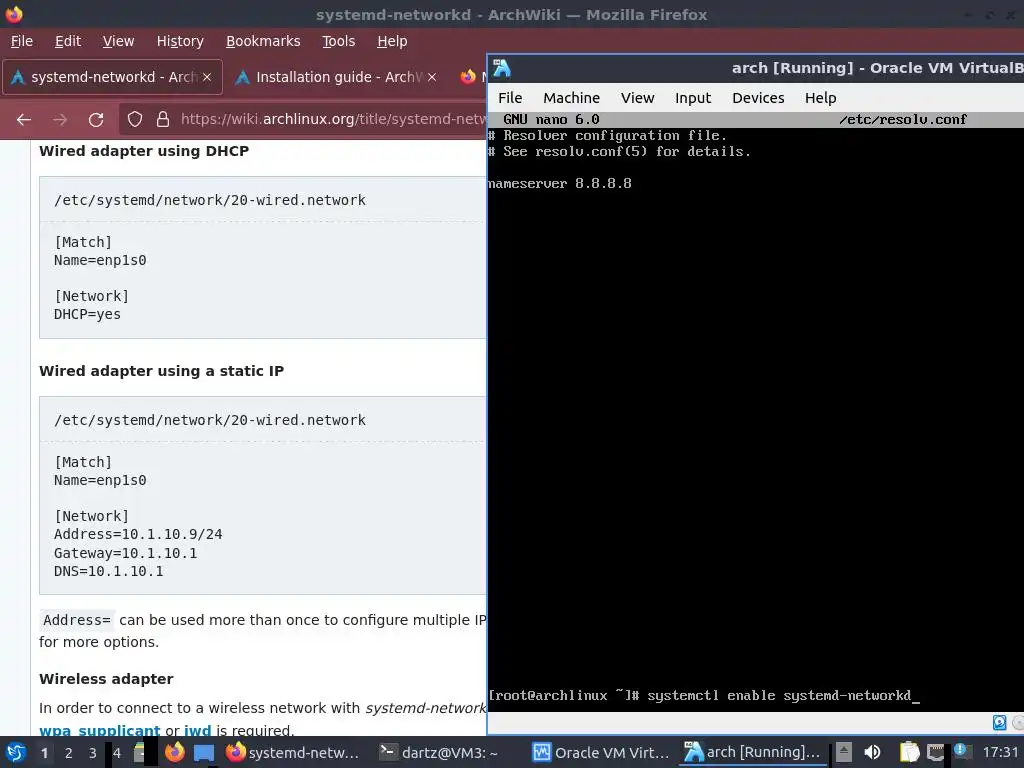Activate the Oracle VM VirtualBox taskbar button
Viewport: 1024px width, 768px height.
click(x=601, y=753)
